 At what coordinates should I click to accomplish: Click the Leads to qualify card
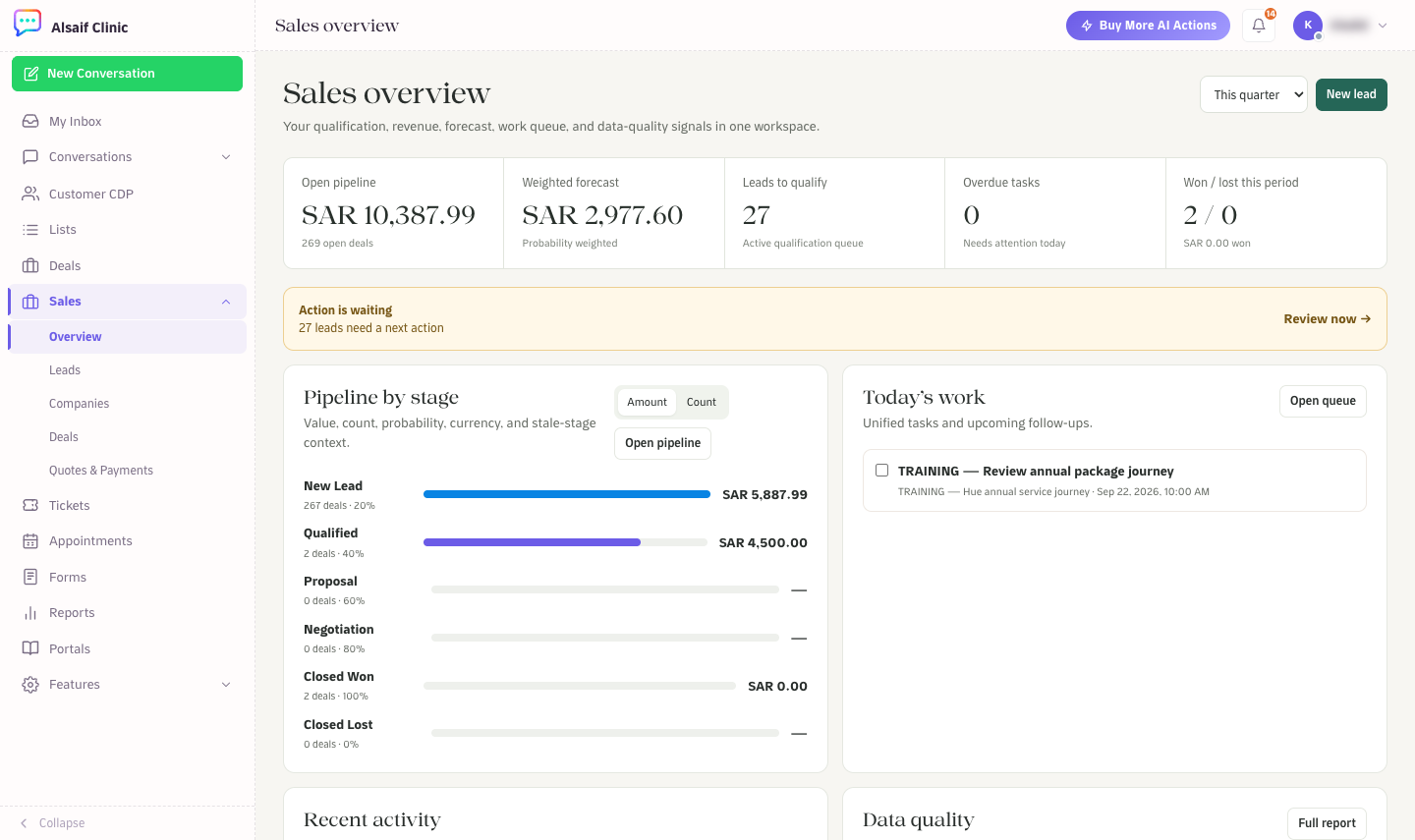click(834, 213)
